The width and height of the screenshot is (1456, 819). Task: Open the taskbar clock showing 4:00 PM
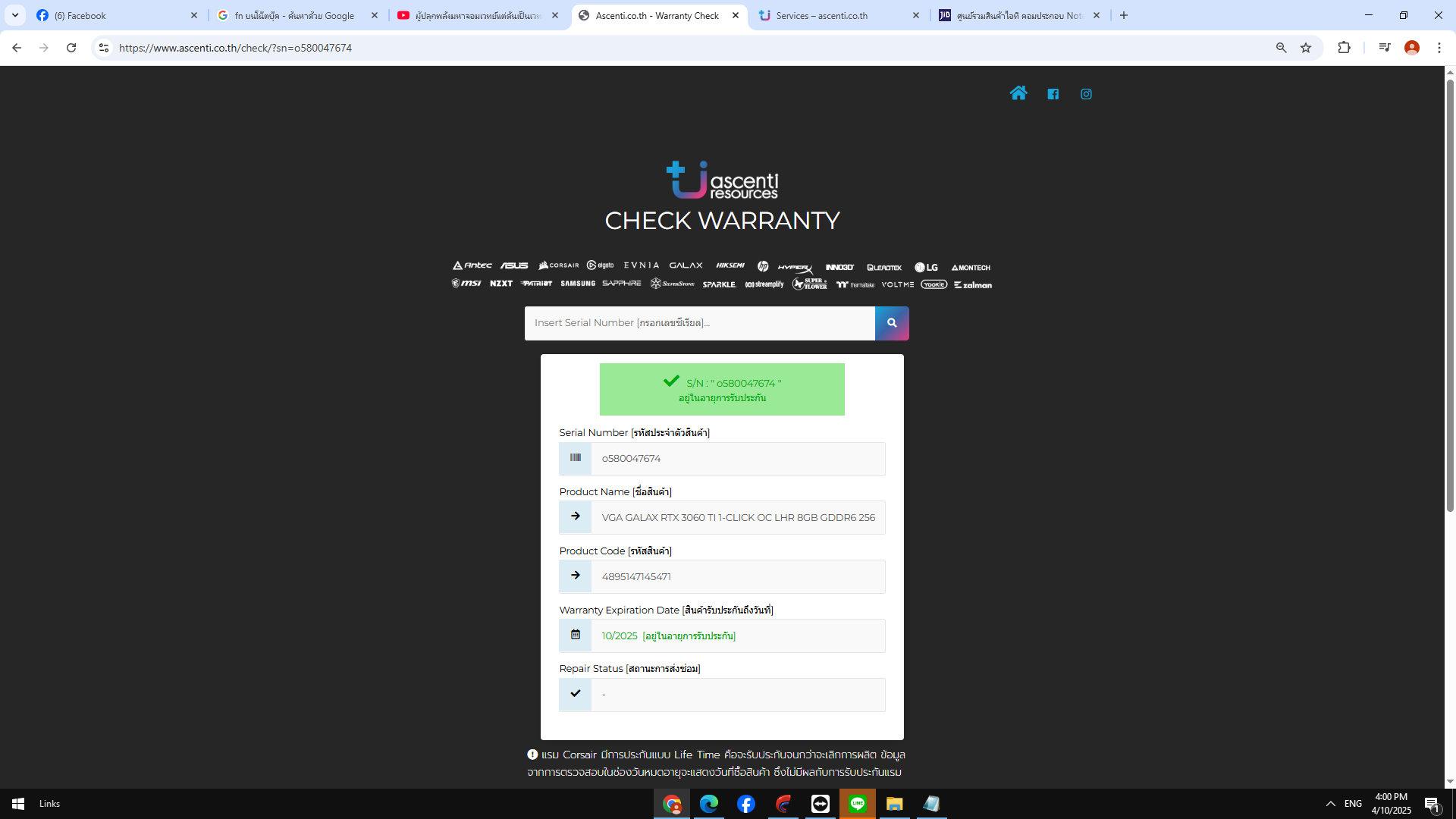point(1392,804)
